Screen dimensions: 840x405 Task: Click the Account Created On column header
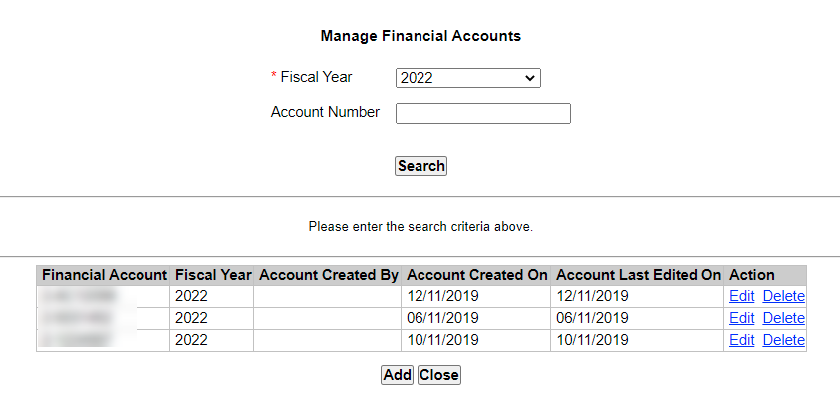click(477, 275)
